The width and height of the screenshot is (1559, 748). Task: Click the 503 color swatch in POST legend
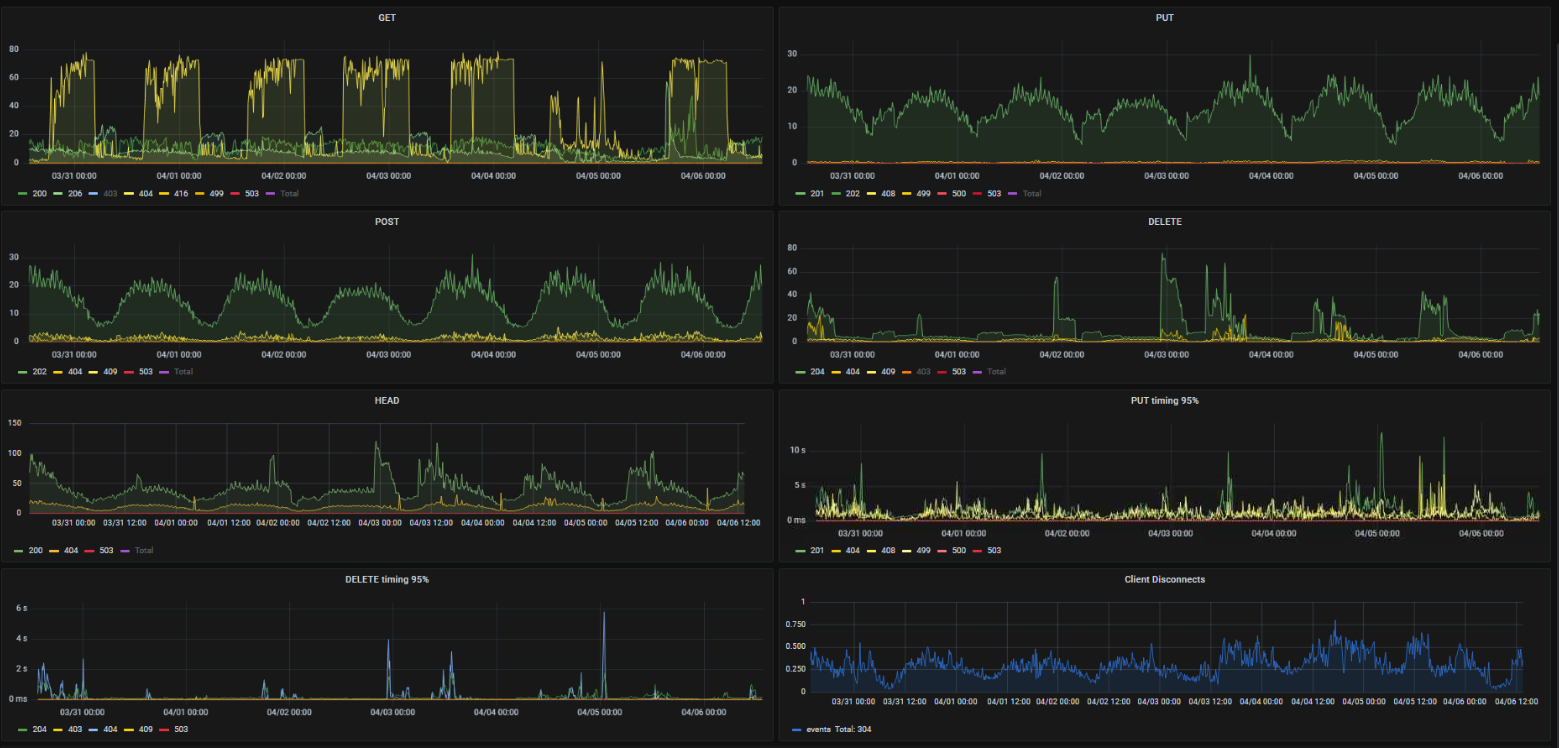[130, 371]
